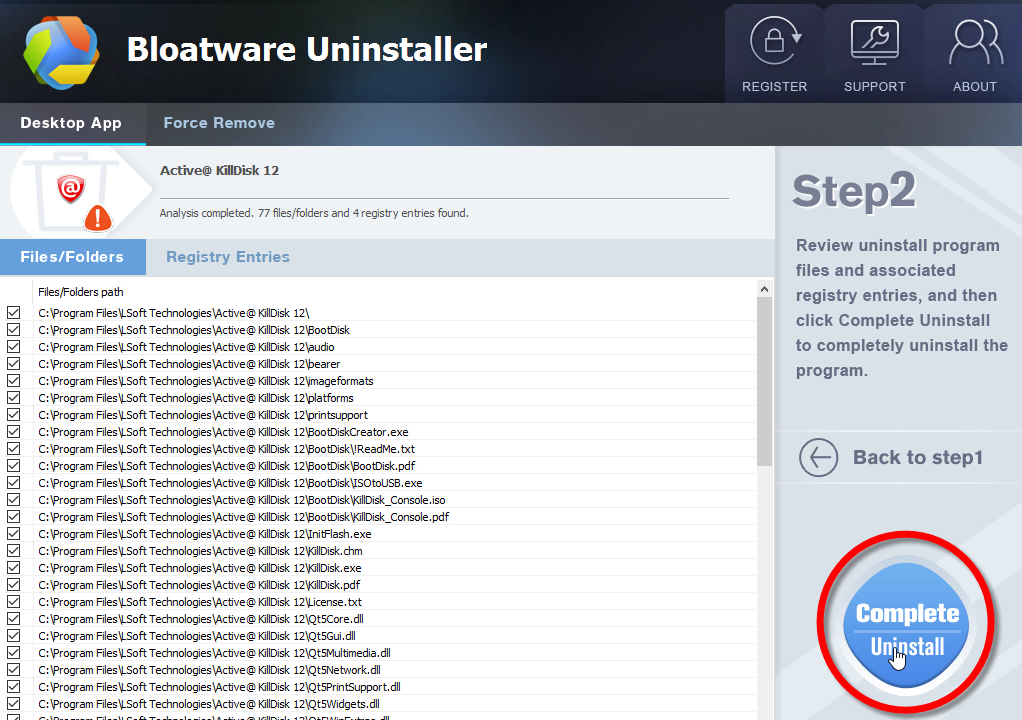Select the KillDisk_Console.pdf path row
The height and width of the screenshot is (720, 1022).
[x=244, y=517]
